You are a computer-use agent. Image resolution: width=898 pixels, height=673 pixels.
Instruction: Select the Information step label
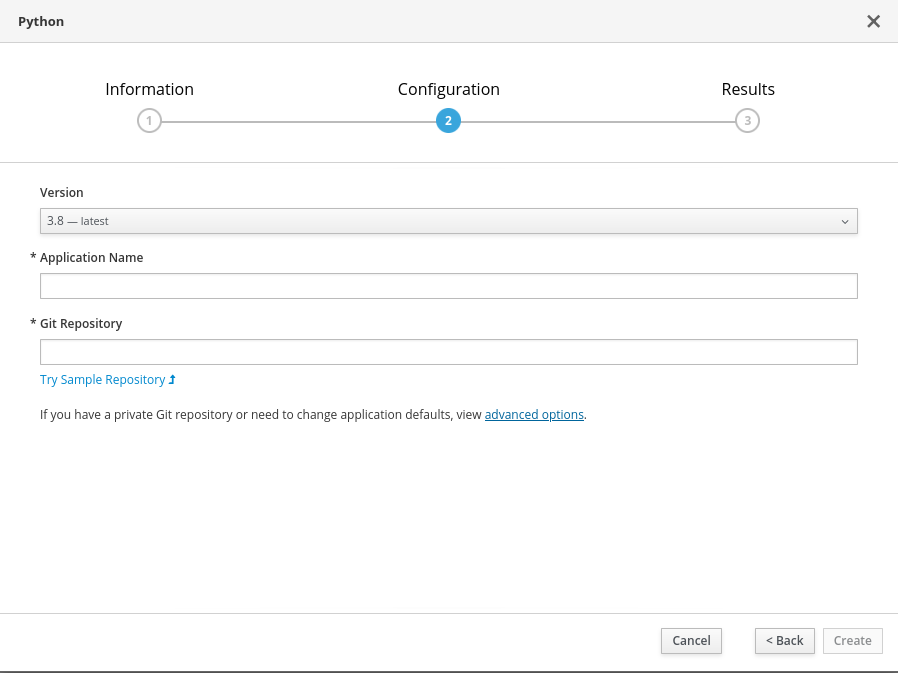tap(149, 89)
